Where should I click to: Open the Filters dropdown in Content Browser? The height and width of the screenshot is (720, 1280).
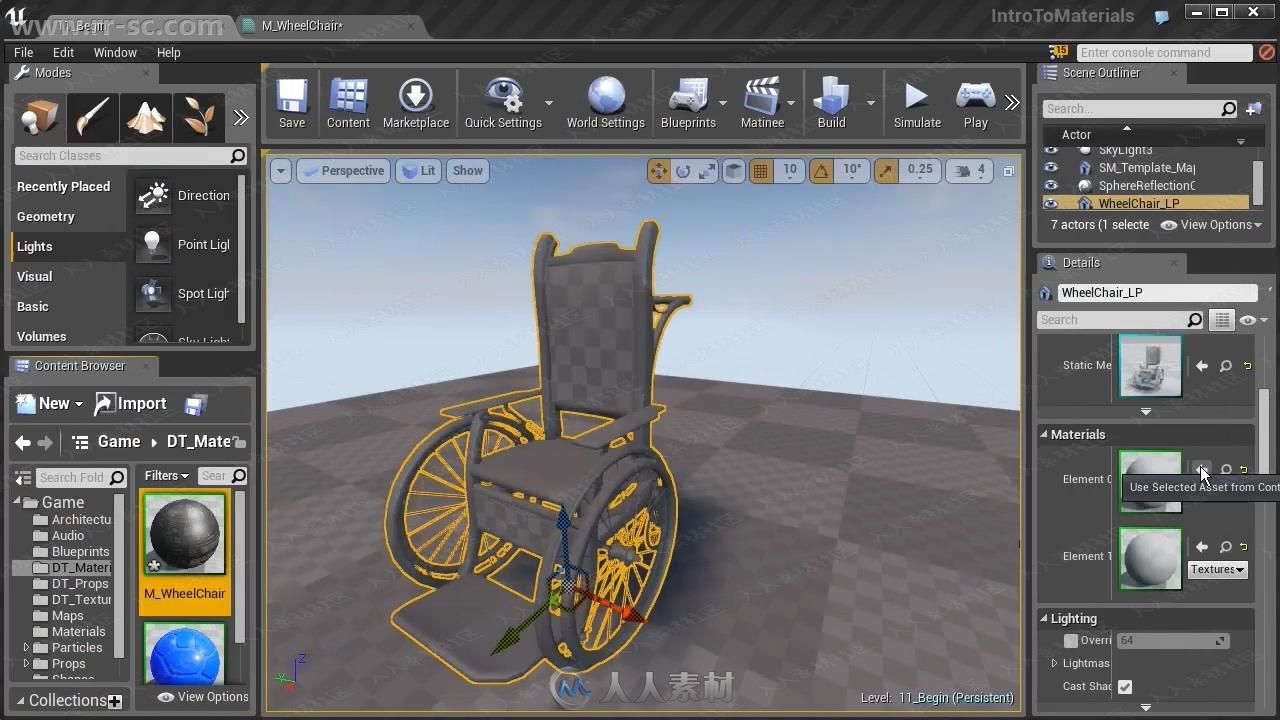pyautogui.click(x=166, y=476)
